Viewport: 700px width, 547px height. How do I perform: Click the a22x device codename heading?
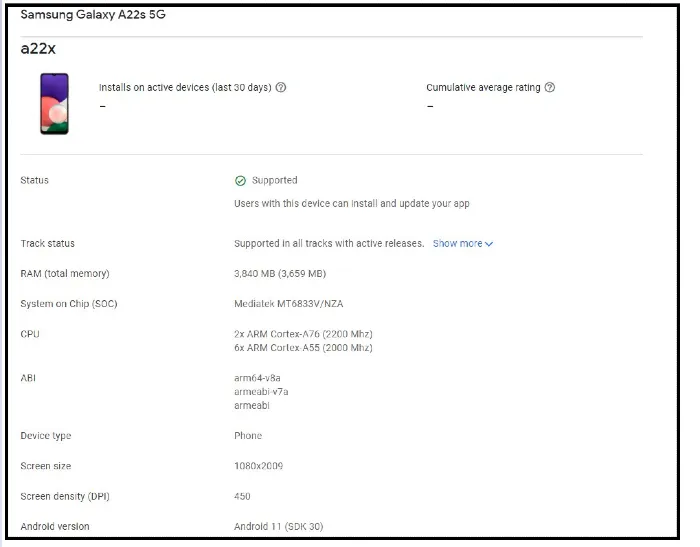tap(38, 48)
